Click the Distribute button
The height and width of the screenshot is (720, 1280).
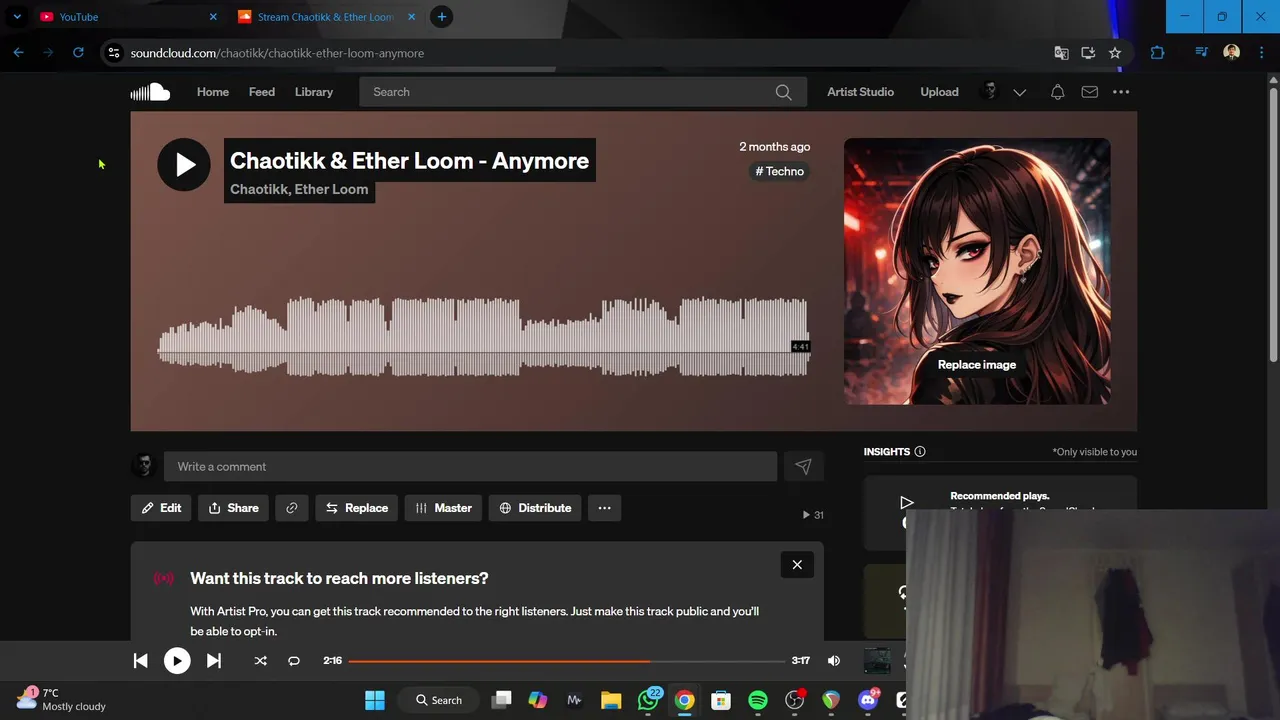point(535,508)
